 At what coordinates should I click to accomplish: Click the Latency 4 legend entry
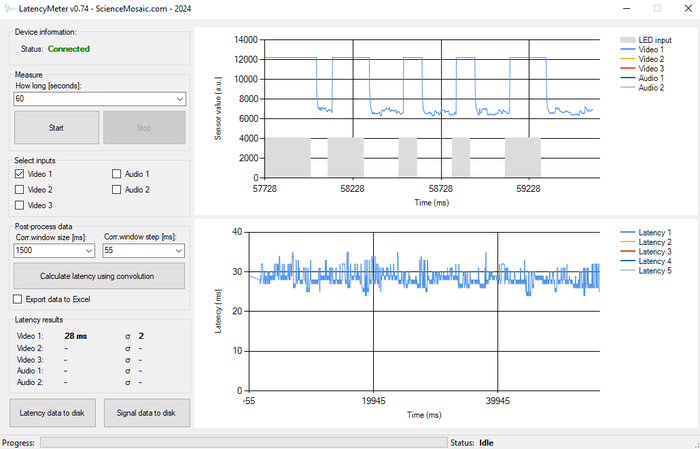click(x=646, y=261)
